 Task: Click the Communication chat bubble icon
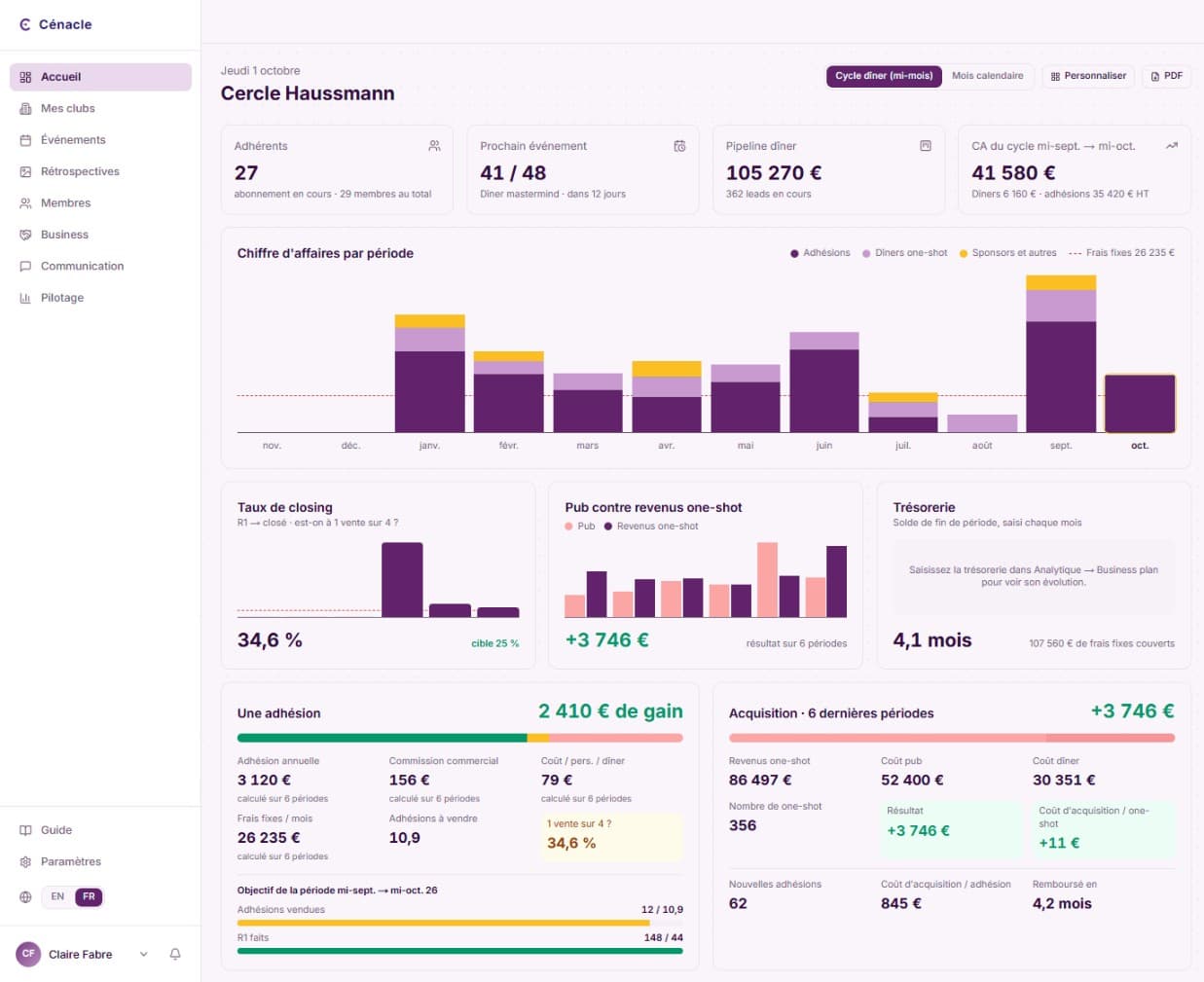pos(25,267)
